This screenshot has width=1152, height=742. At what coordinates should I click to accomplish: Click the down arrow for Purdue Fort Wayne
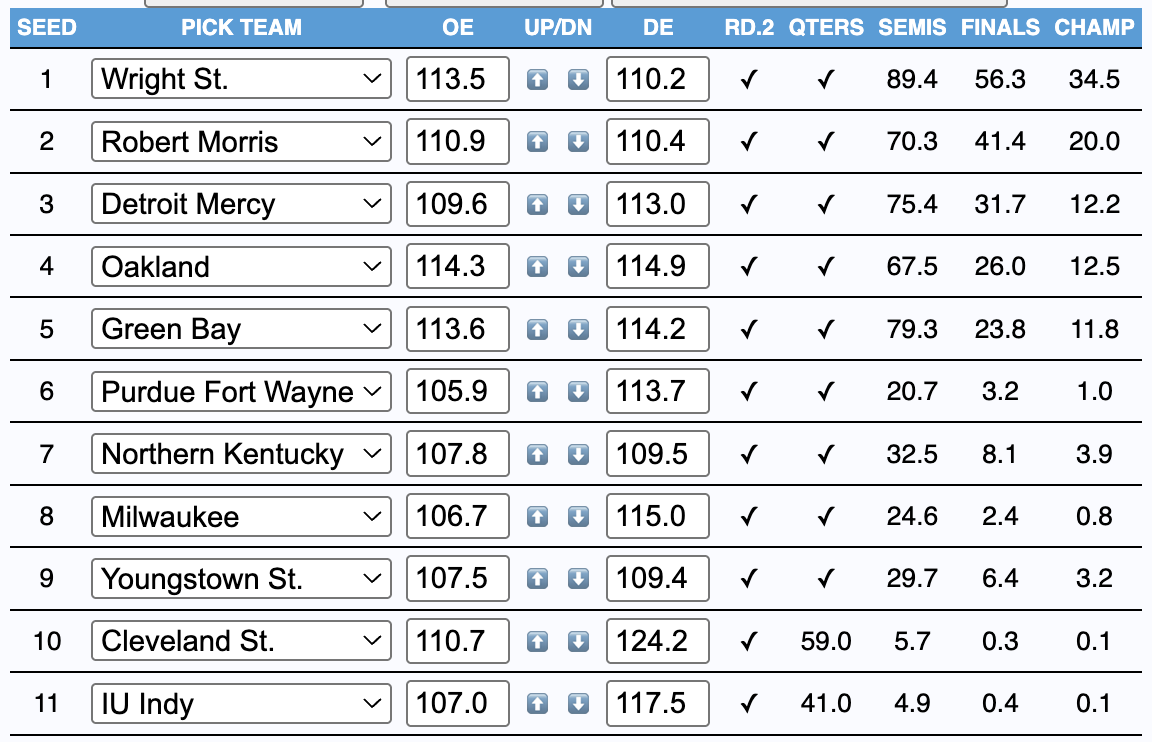pyautogui.click(x=578, y=392)
